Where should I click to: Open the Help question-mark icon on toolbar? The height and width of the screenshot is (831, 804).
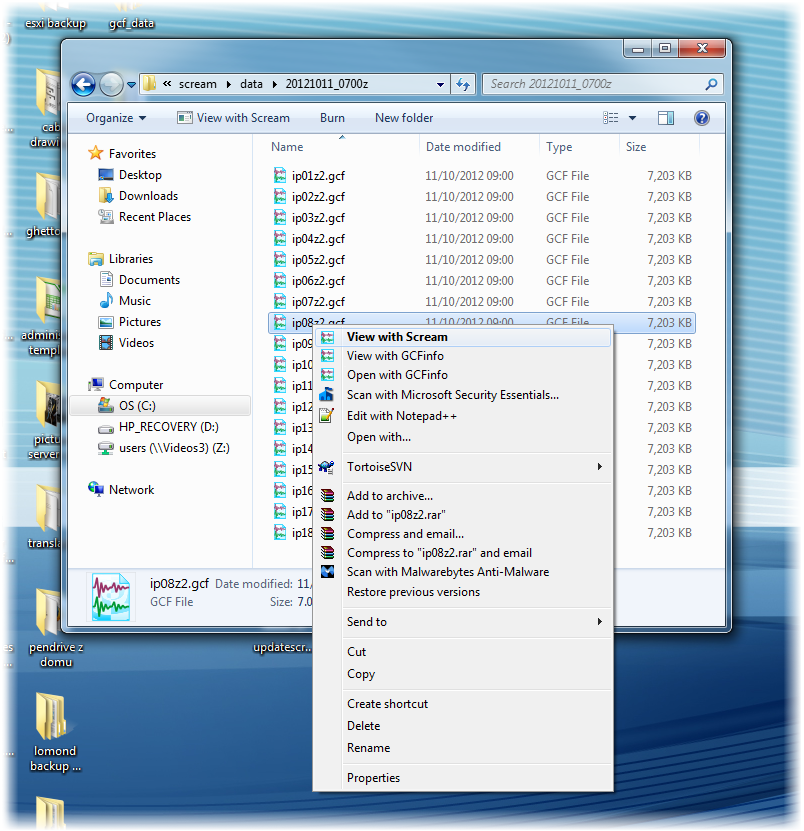pyautogui.click(x=701, y=117)
